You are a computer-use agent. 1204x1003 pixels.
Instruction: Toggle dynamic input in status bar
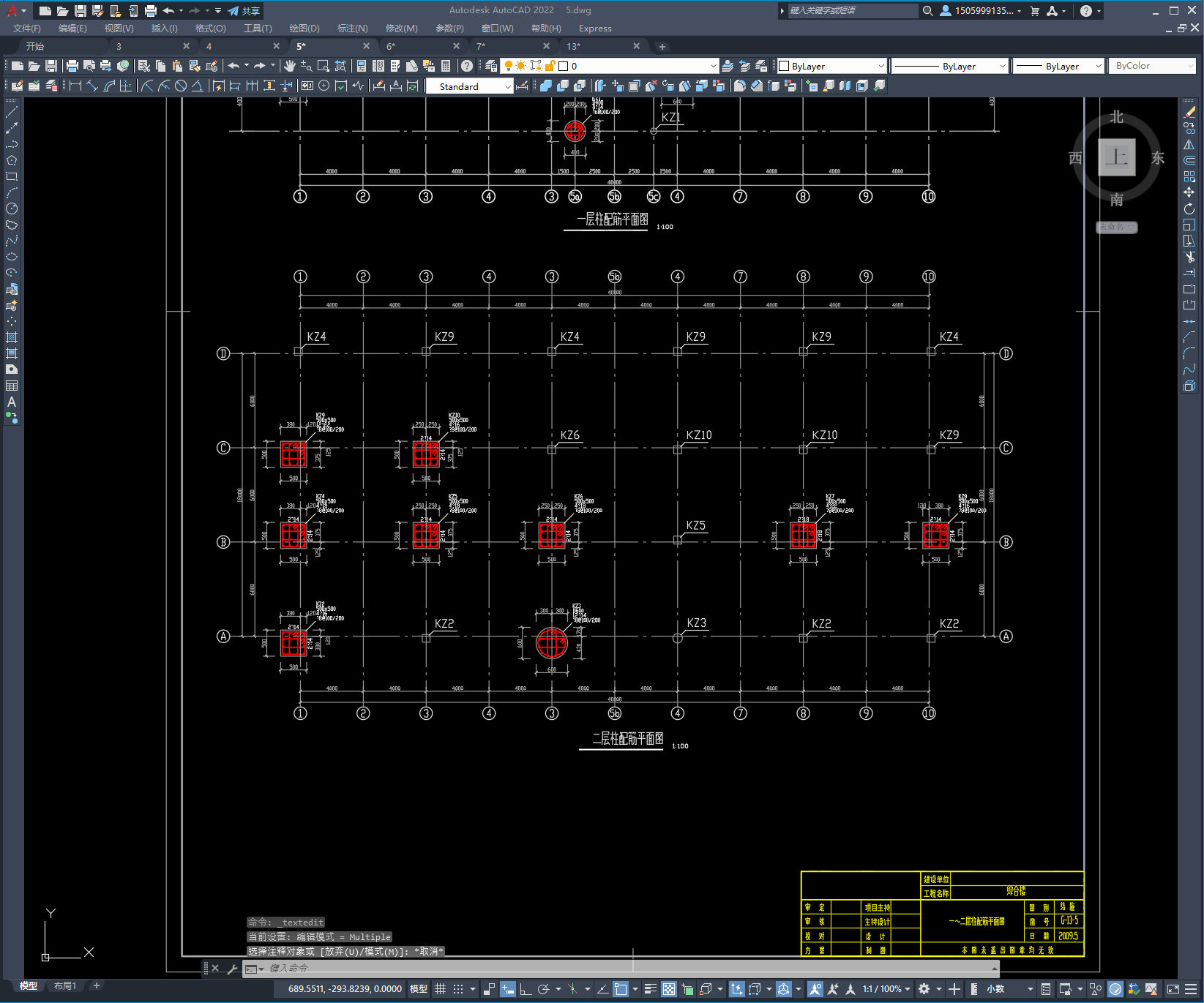point(507,989)
